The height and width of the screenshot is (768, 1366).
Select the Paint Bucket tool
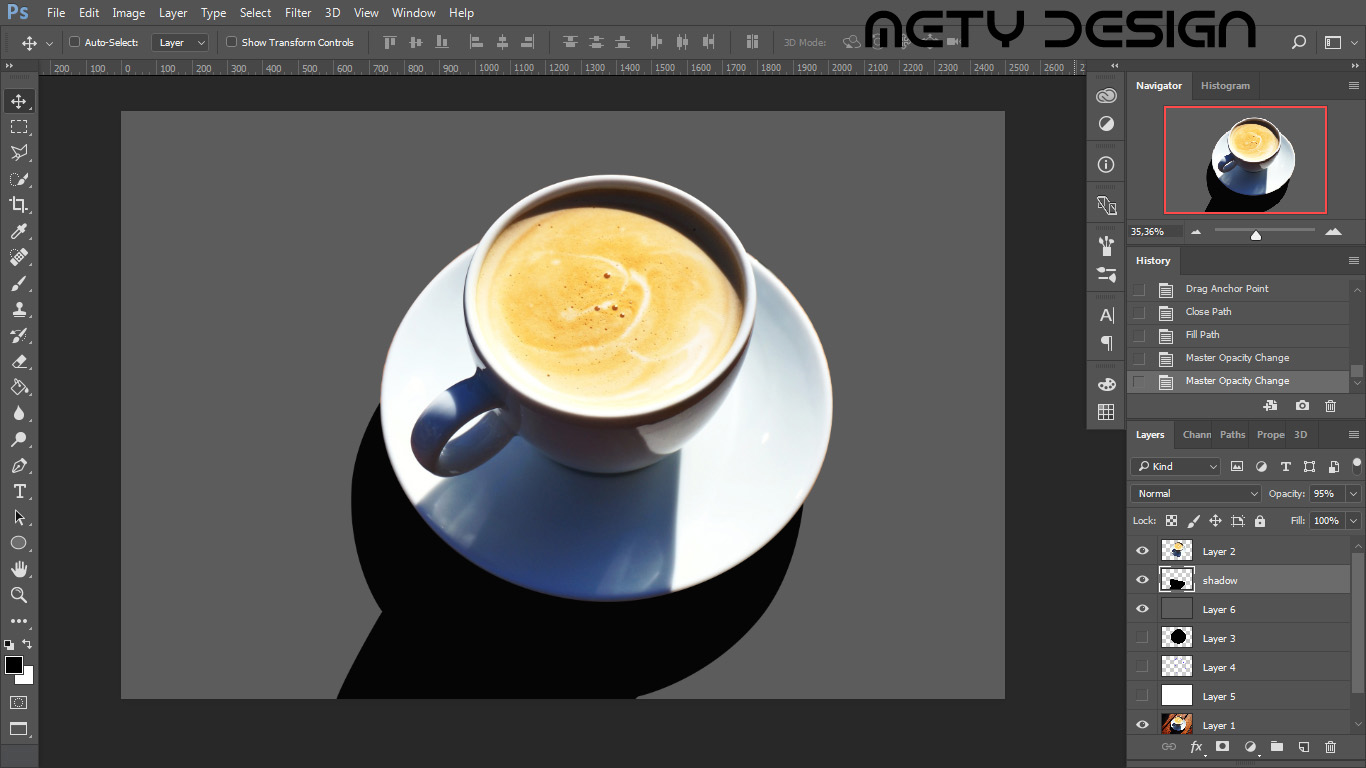[x=19, y=387]
